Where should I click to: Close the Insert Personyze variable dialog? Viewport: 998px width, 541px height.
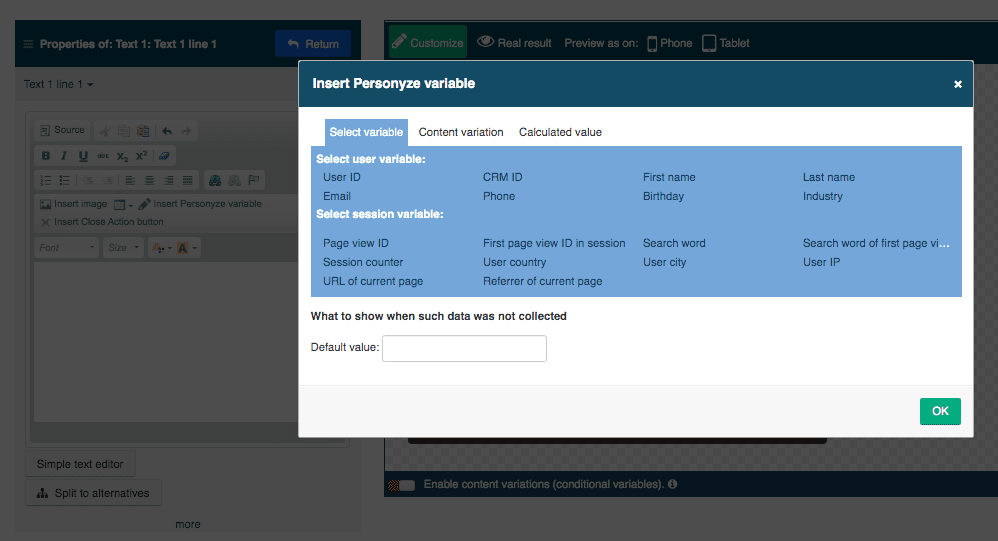click(957, 85)
